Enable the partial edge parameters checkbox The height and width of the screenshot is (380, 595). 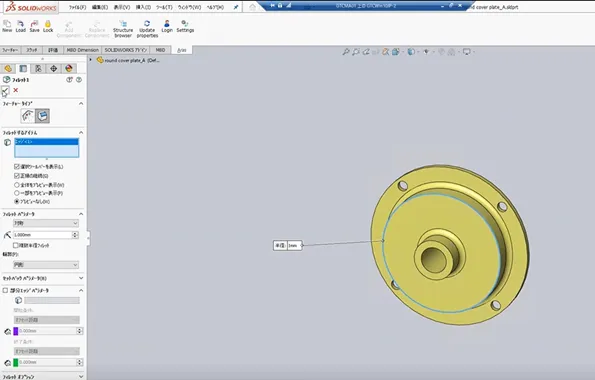click(x=5, y=290)
